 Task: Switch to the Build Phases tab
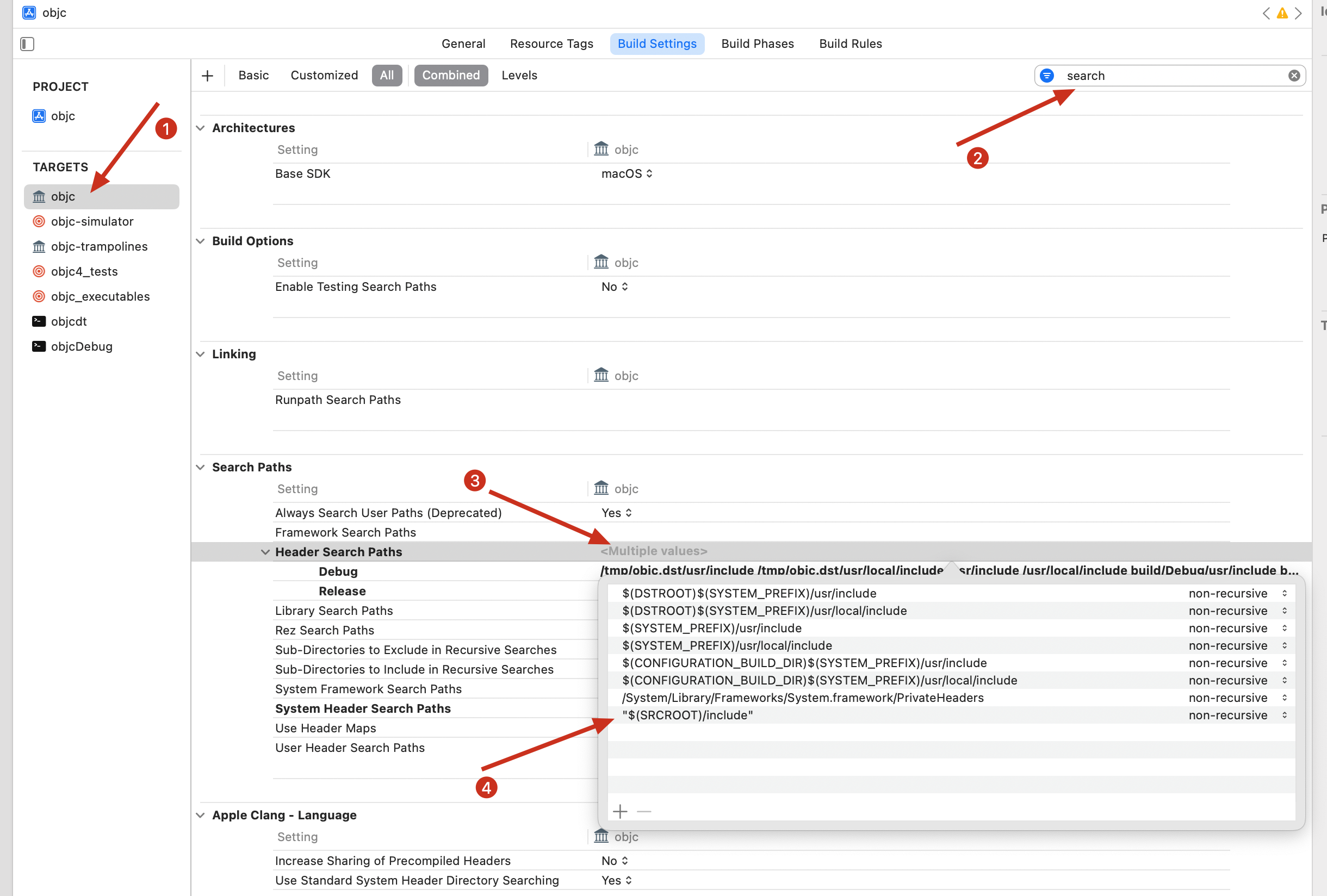(756, 44)
